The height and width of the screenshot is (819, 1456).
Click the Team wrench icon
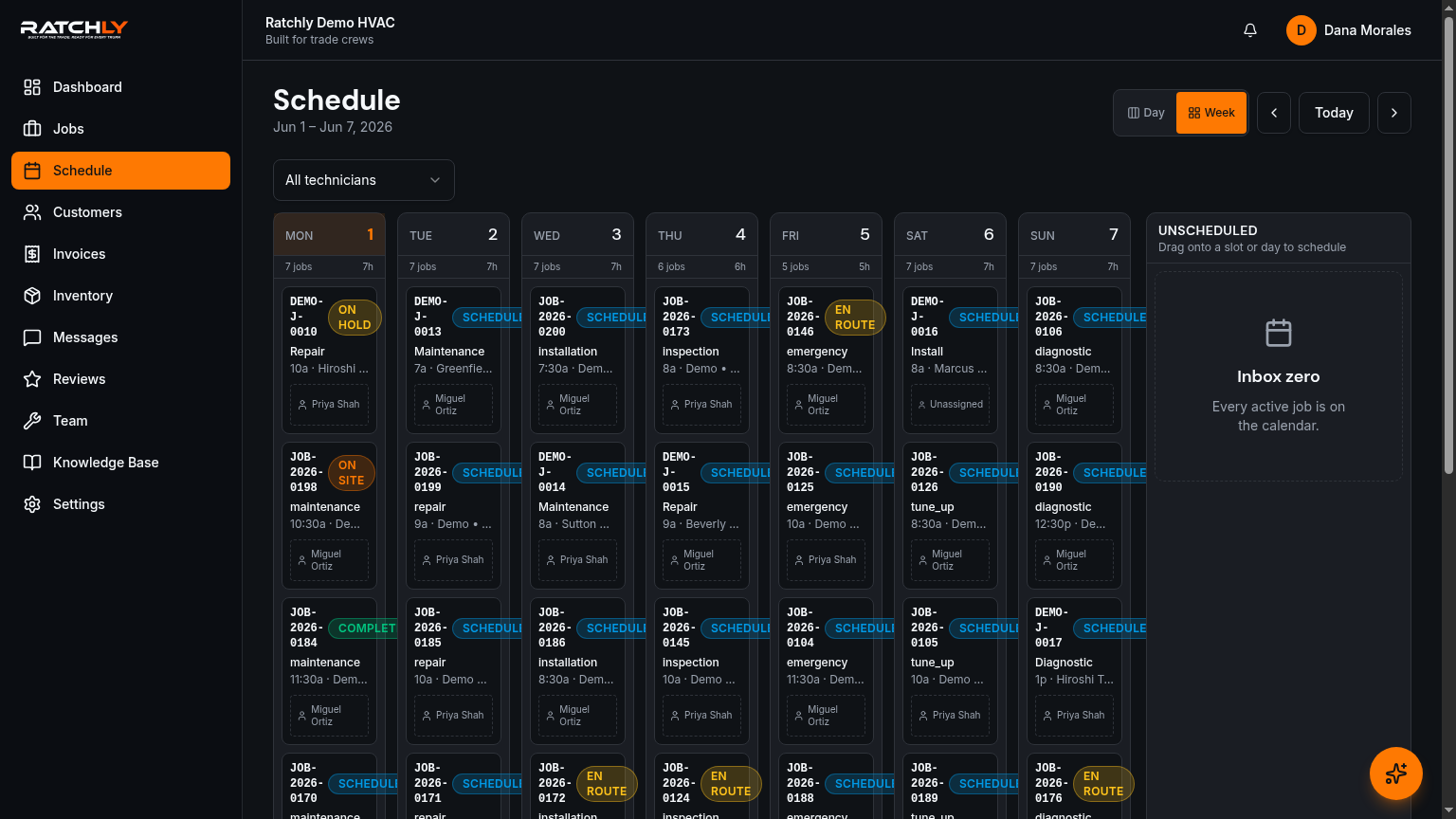click(32, 421)
